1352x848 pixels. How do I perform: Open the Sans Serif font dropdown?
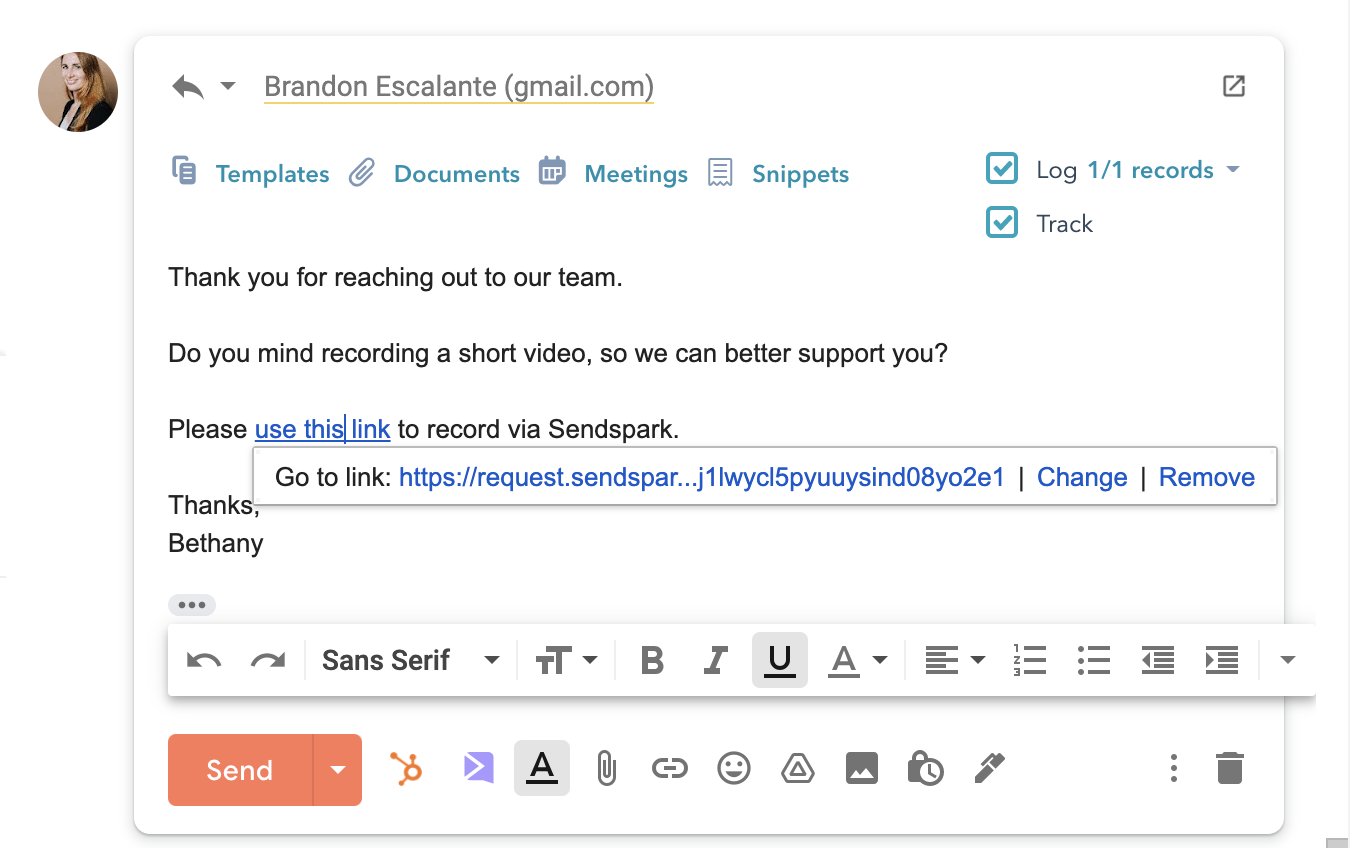click(x=410, y=660)
